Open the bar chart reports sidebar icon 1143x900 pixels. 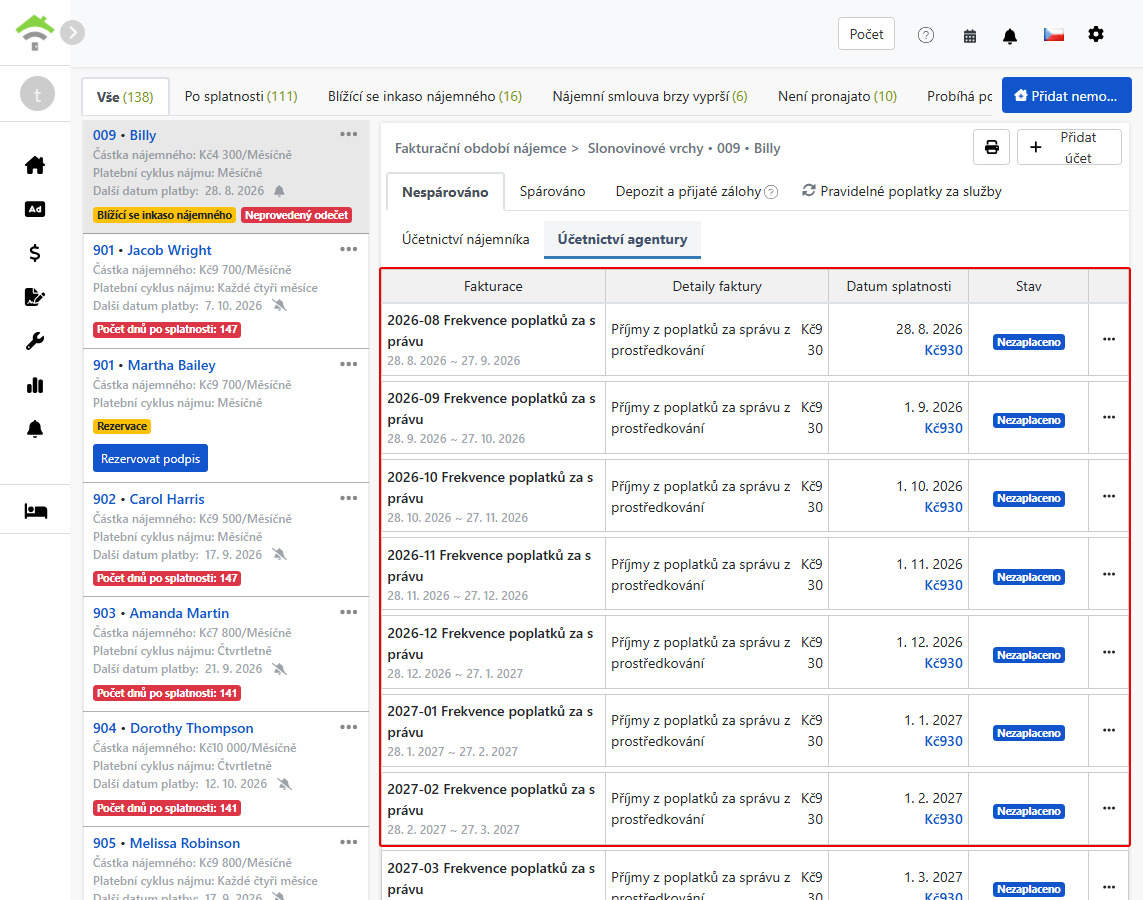coord(34,386)
